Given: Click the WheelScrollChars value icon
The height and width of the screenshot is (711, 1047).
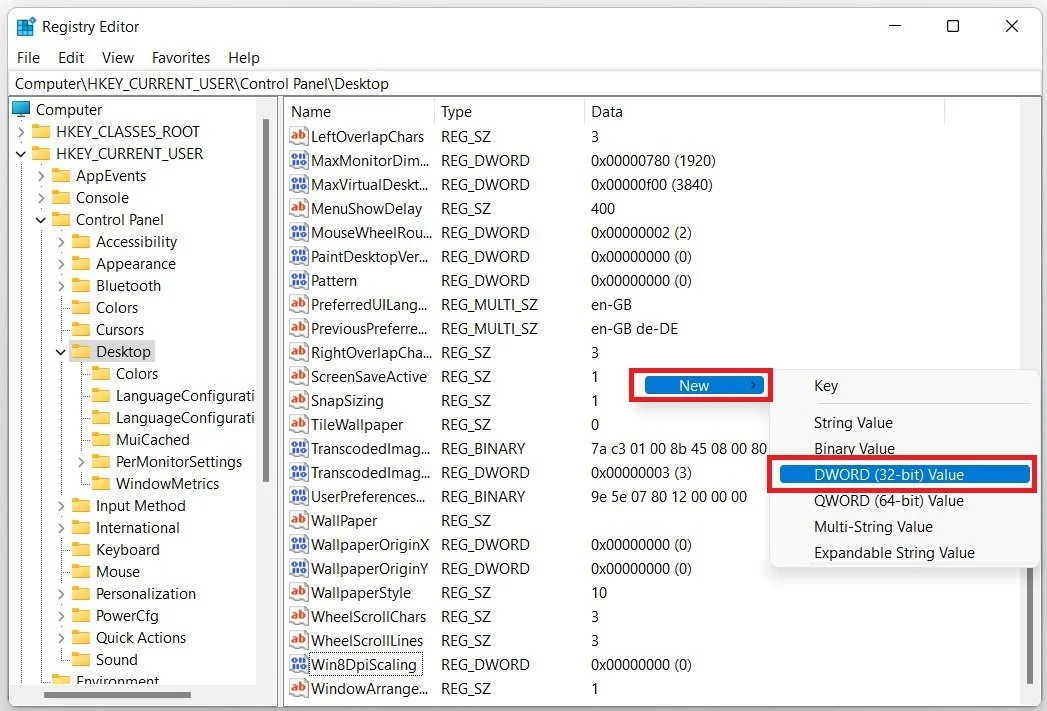Looking at the screenshot, I should click(x=298, y=616).
